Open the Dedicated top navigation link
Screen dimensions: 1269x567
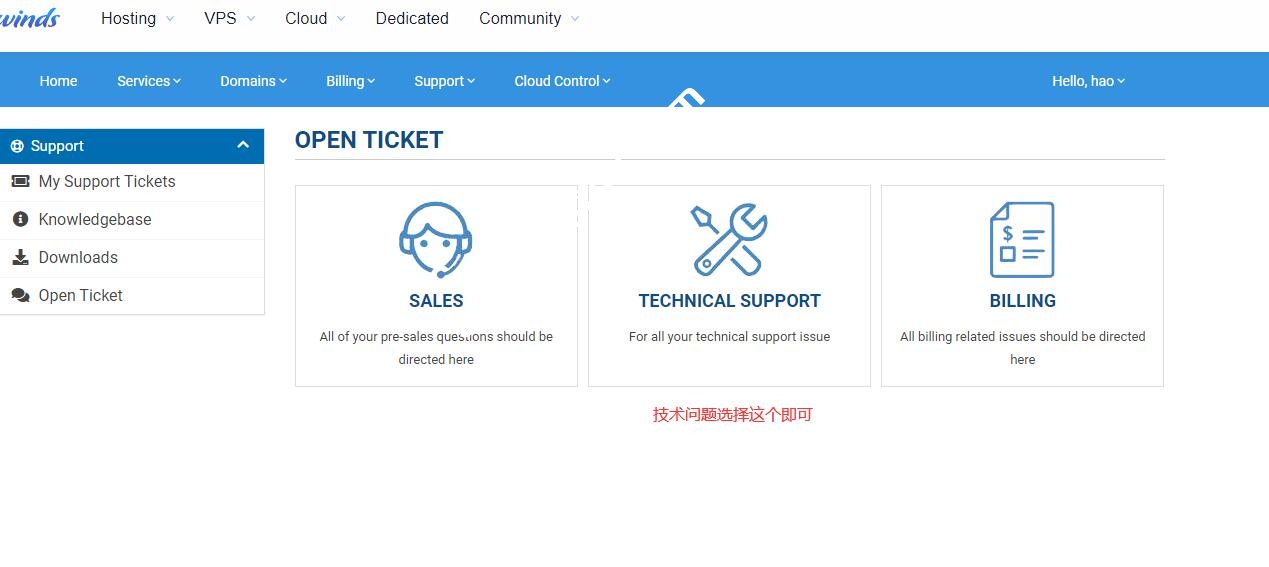click(x=412, y=18)
